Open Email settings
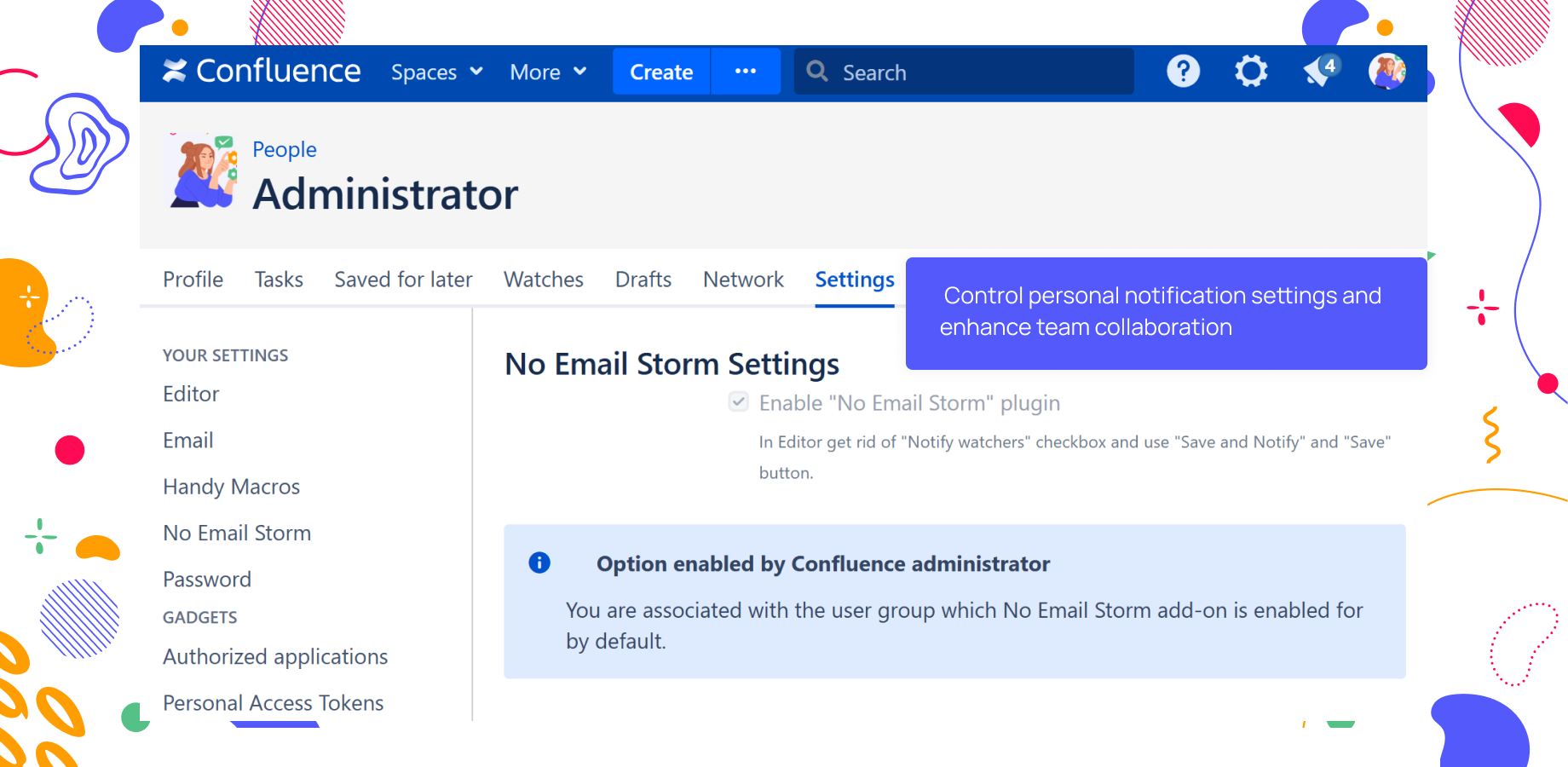 [x=188, y=441]
